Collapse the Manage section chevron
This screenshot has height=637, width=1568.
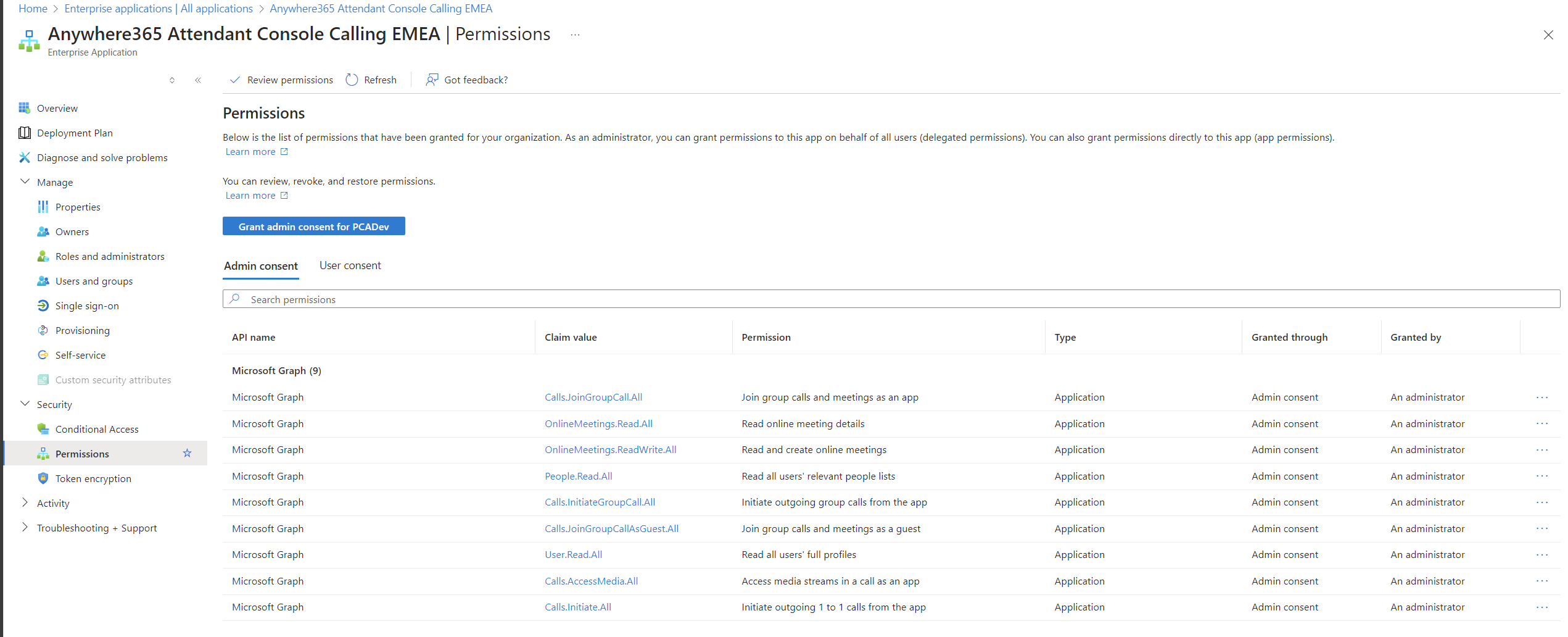(x=25, y=181)
